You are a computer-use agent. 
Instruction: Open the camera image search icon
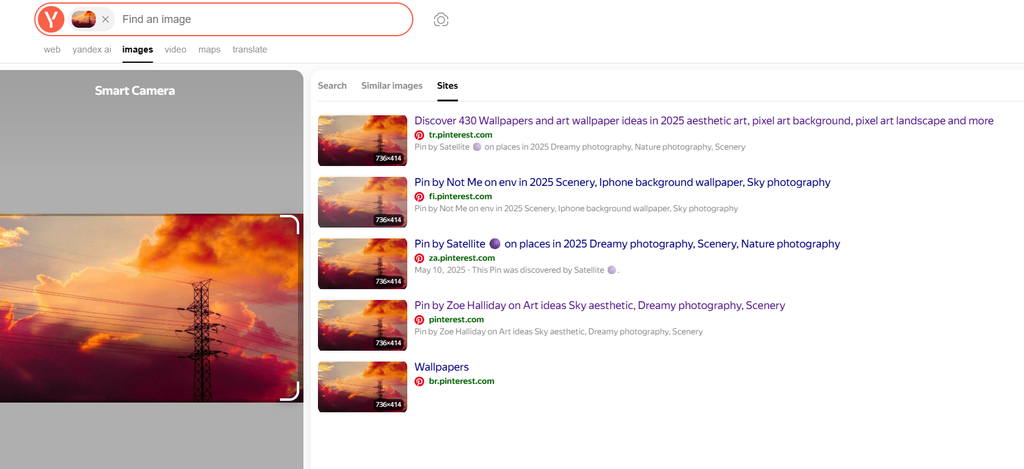click(x=441, y=20)
